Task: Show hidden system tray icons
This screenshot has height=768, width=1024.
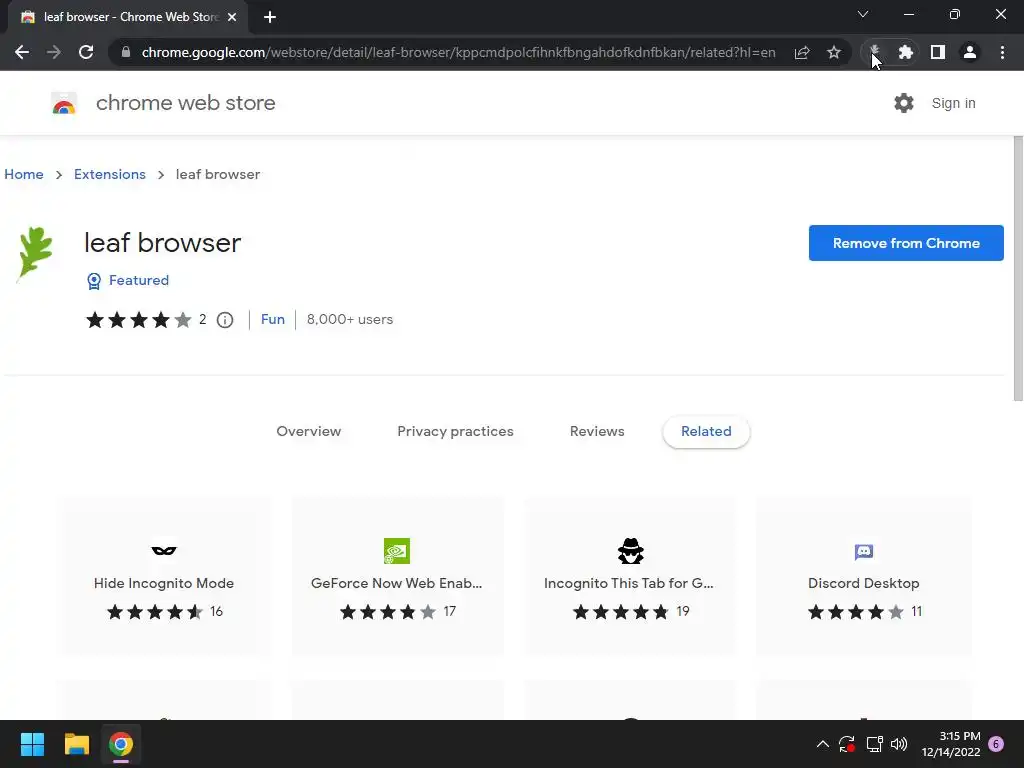Action: 823,744
